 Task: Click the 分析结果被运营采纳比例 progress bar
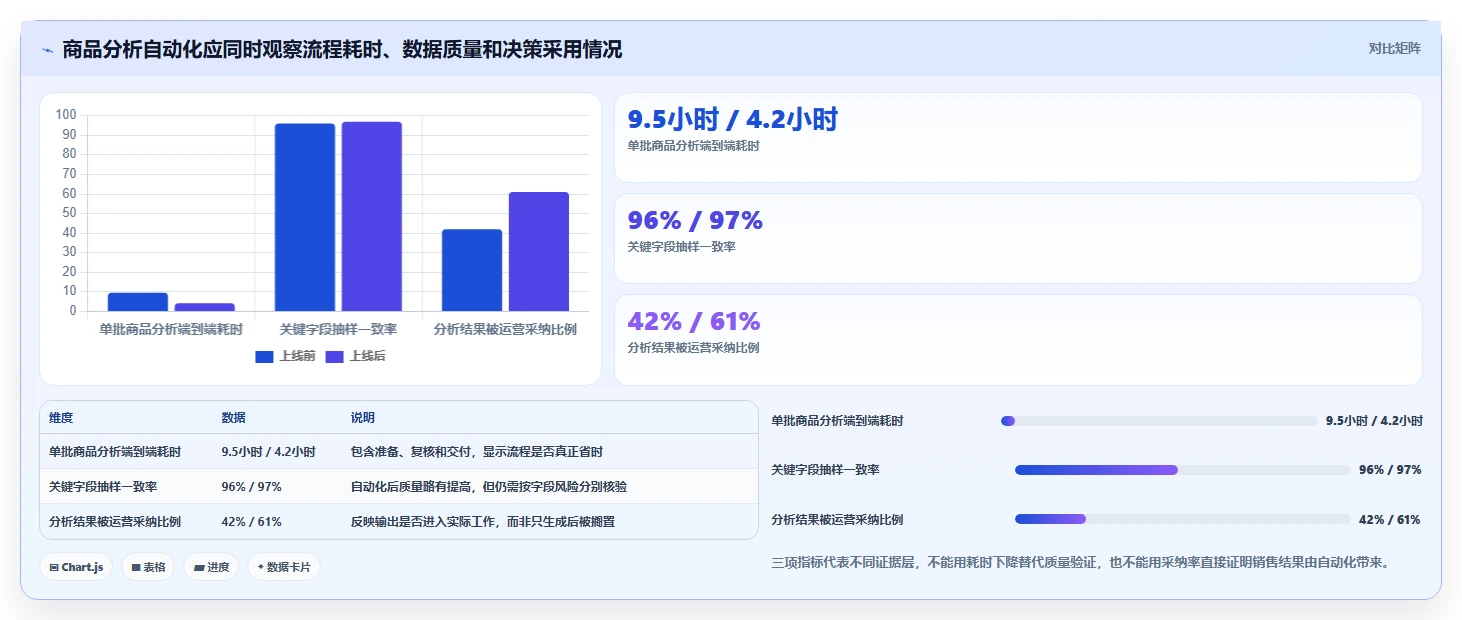coord(1183,519)
